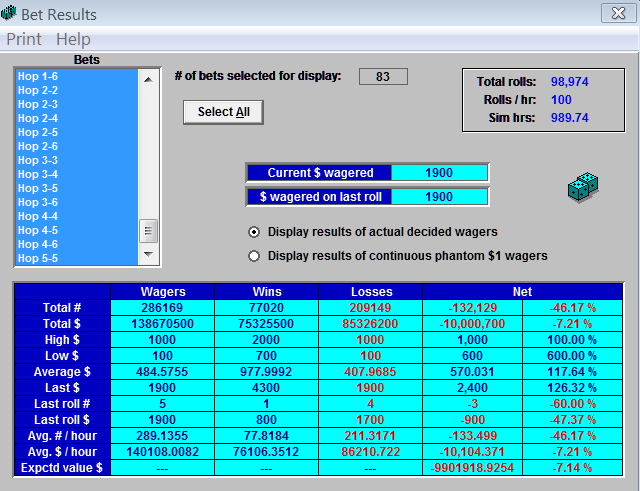The image size is (640, 491).
Task: Open the Help menu
Action: pyautogui.click(x=73, y=39)
